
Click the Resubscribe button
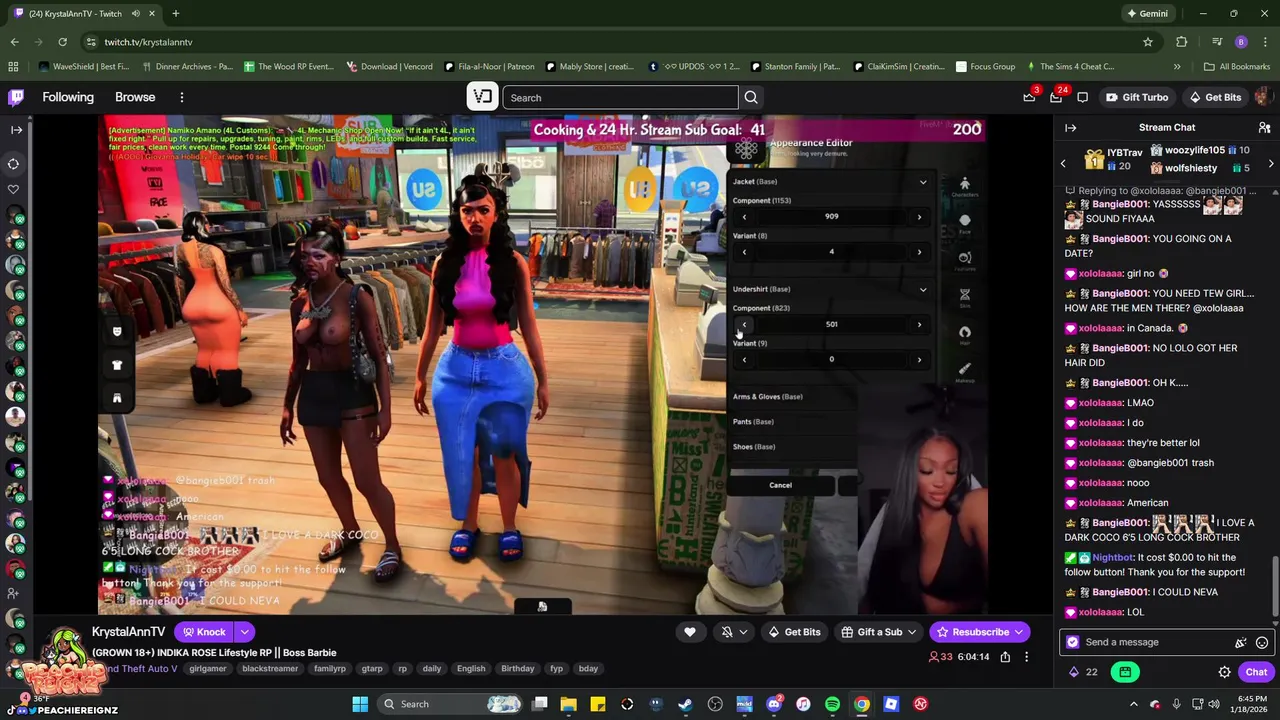(979, 632)
